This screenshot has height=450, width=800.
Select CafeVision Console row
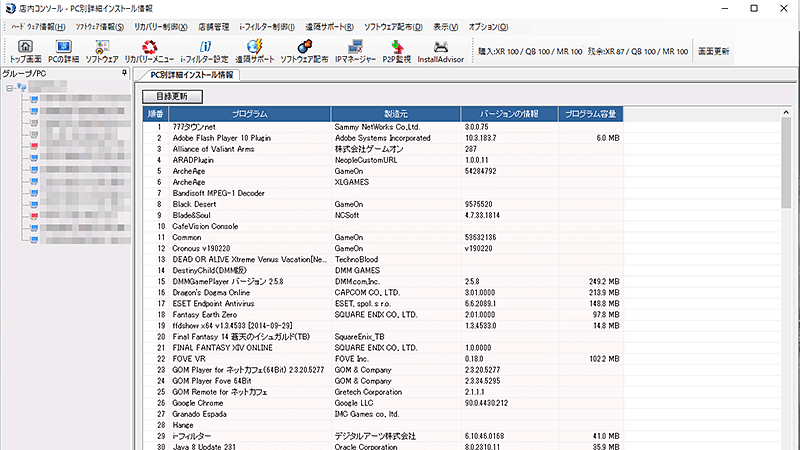coord(383,227)
